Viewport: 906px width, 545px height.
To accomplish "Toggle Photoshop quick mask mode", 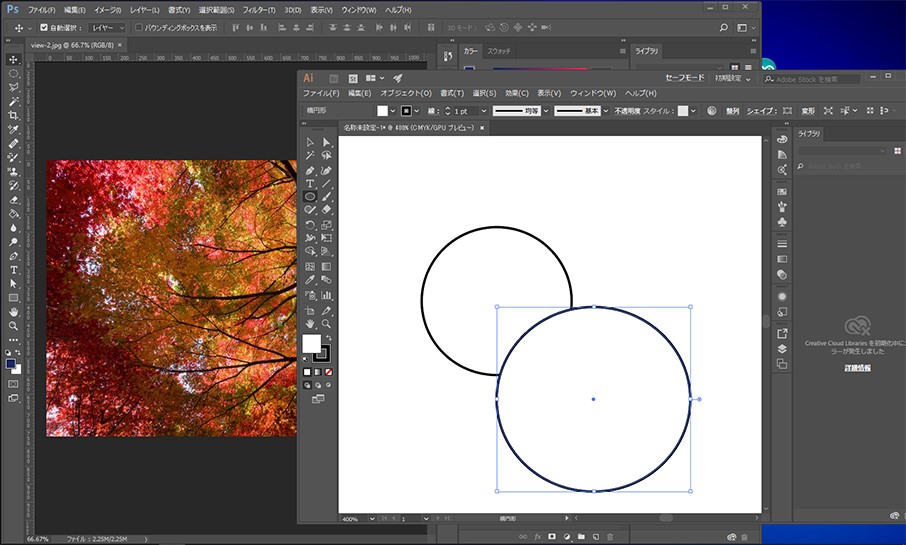I will tap(13, 384).
